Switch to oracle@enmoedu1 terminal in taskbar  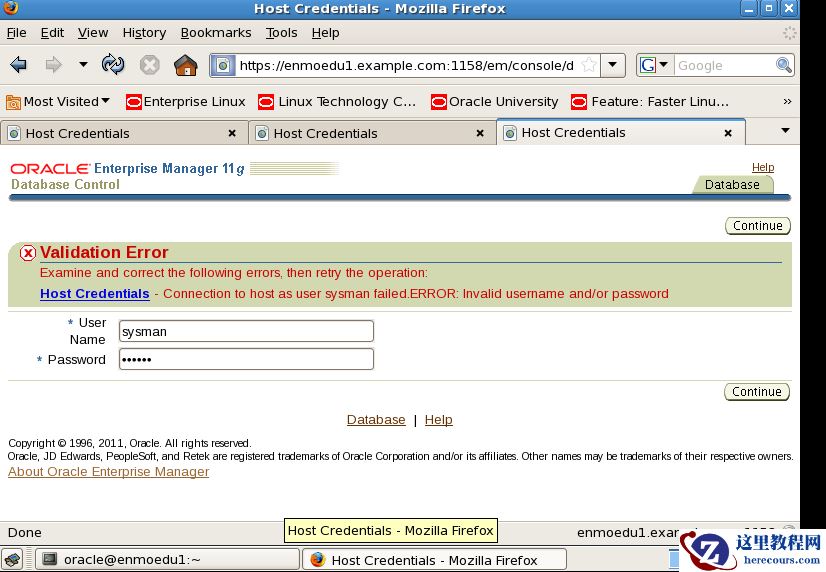[167, 559]
